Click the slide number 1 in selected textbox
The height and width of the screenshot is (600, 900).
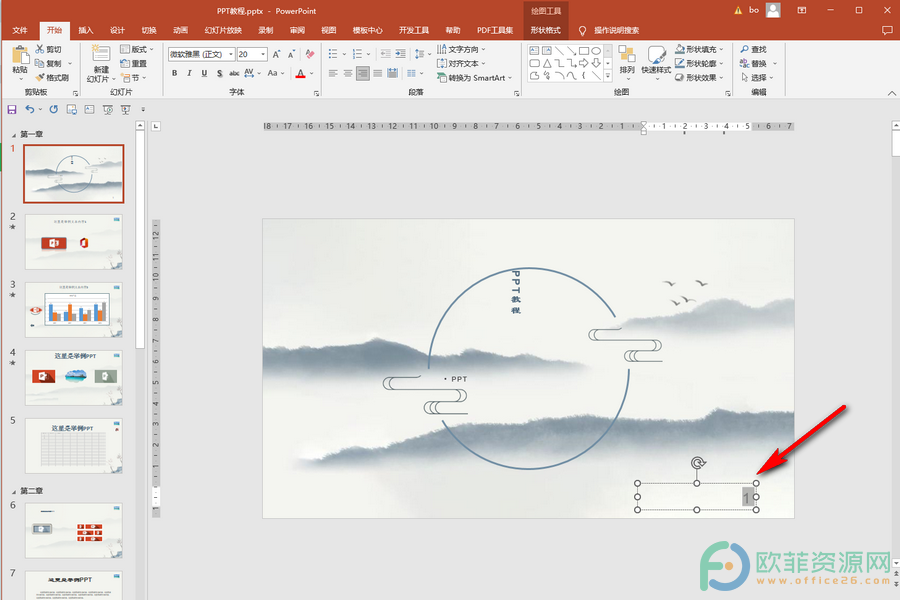coord(747,497)
